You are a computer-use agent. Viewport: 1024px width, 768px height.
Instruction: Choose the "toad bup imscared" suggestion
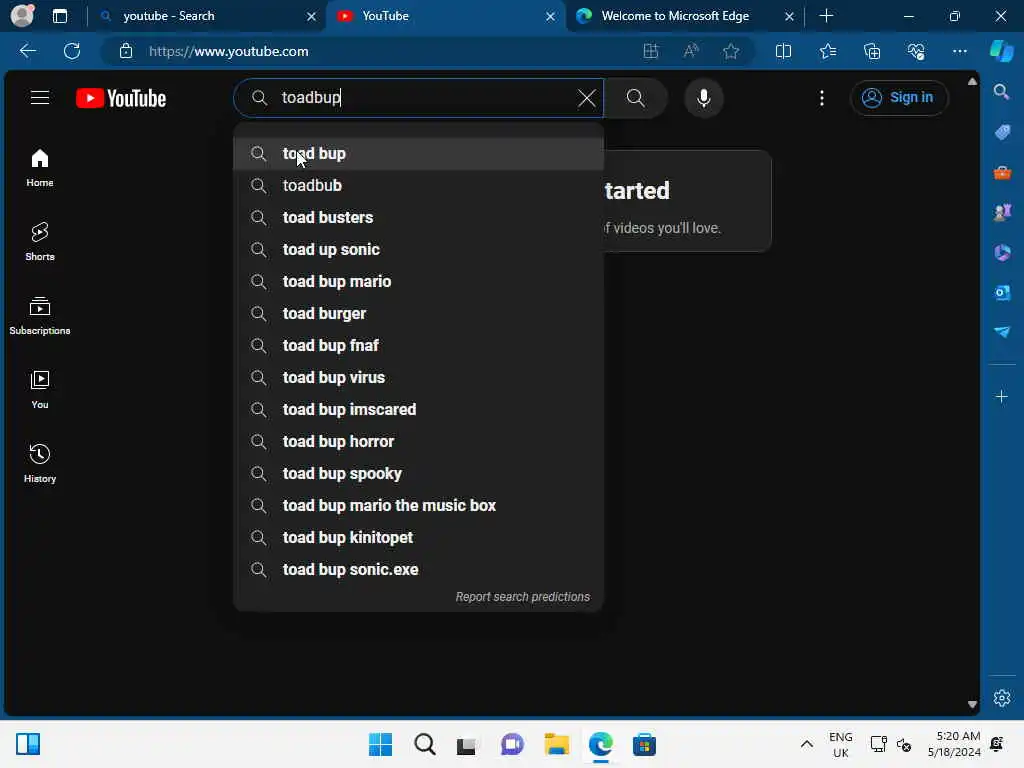pos(419,409)
